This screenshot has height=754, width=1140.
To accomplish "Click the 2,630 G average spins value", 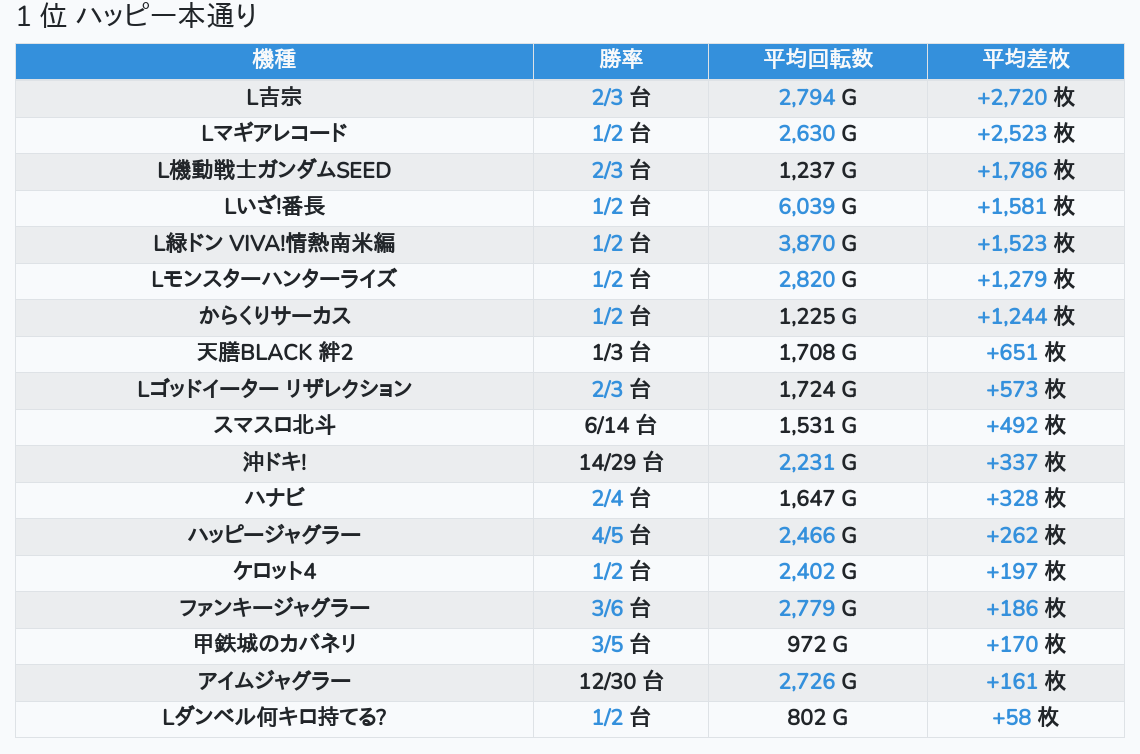I will click(x=817, y=134).
